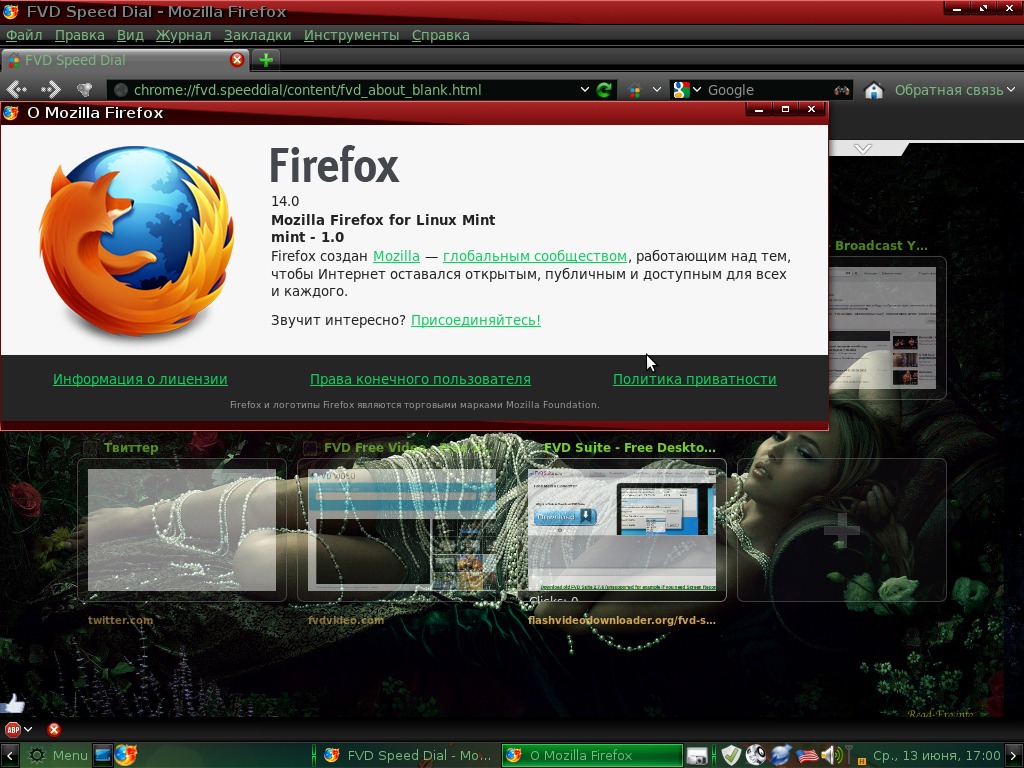Screen dimensions: 1024x768
Task: Open the panel Menu button
Action: coord(57,756)
